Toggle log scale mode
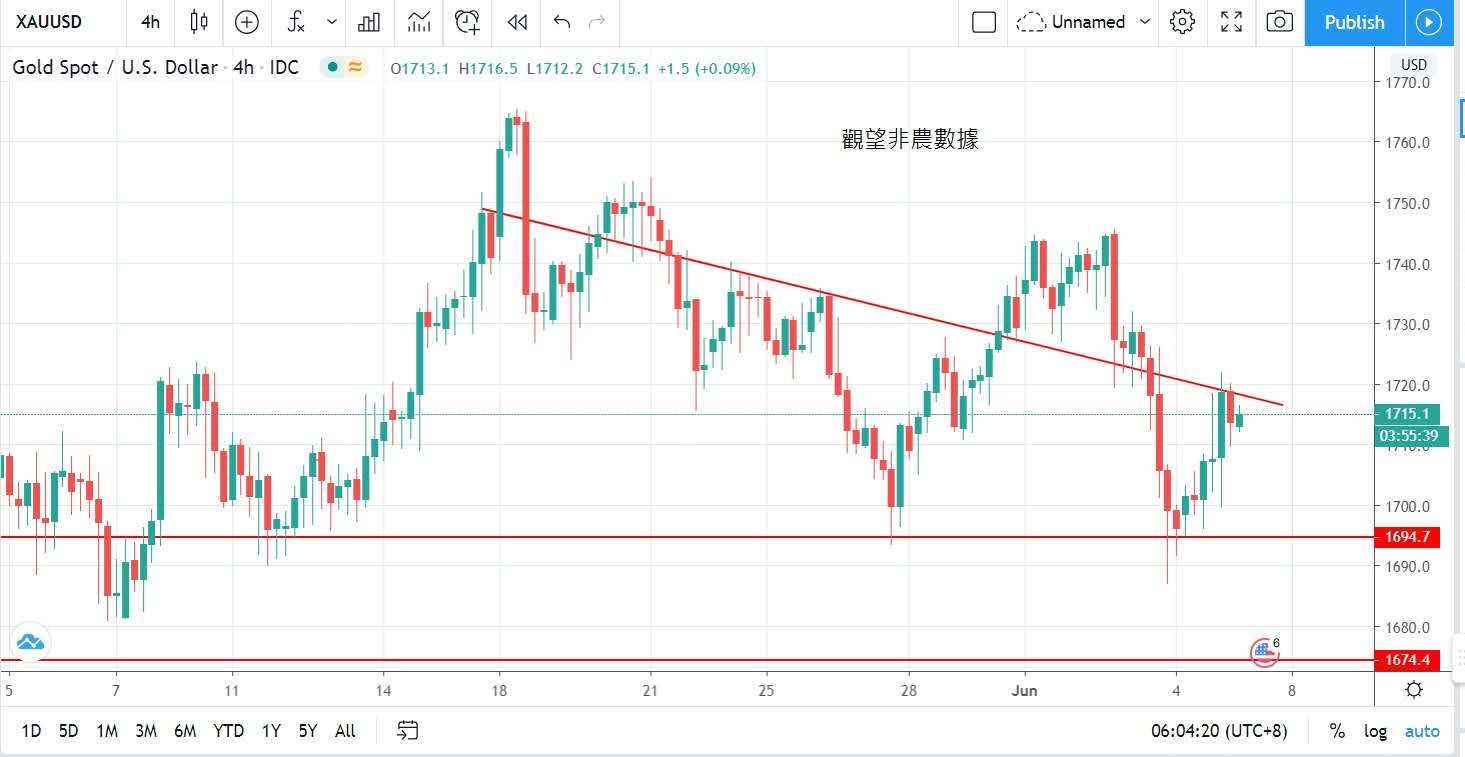 point(1376,731)
